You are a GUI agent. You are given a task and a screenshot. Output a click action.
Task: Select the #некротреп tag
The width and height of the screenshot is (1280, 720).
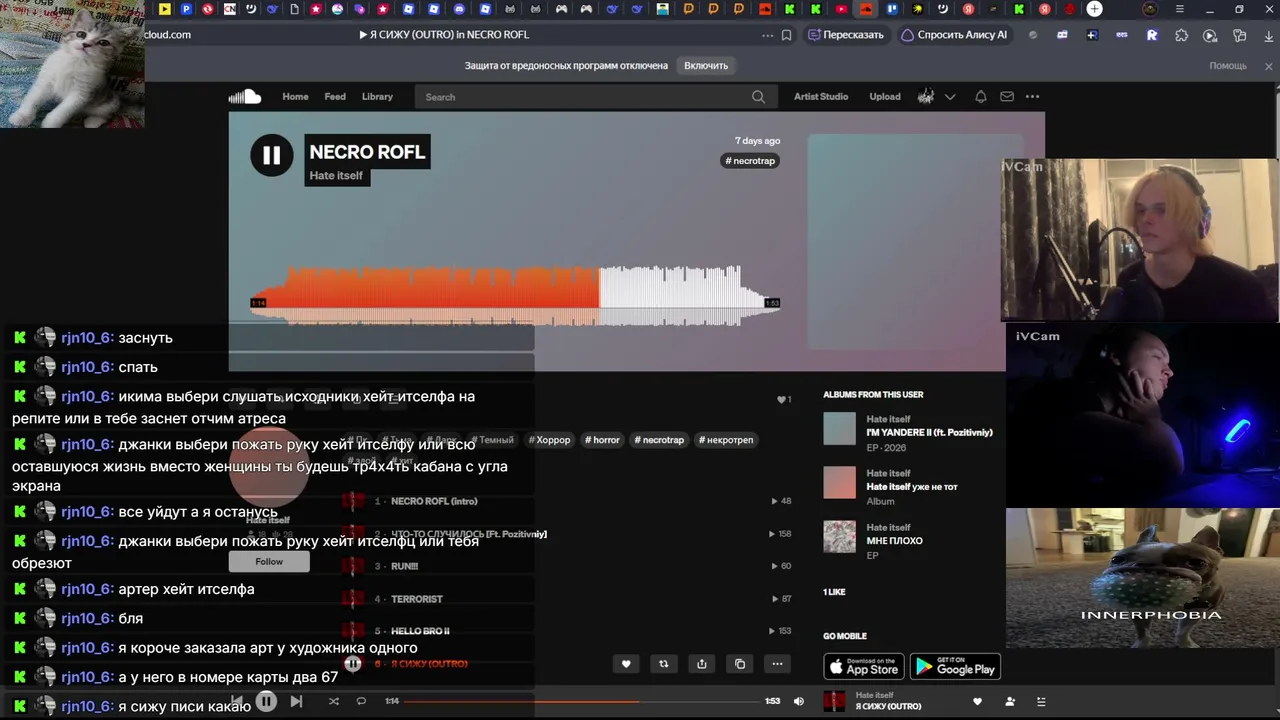726,440
